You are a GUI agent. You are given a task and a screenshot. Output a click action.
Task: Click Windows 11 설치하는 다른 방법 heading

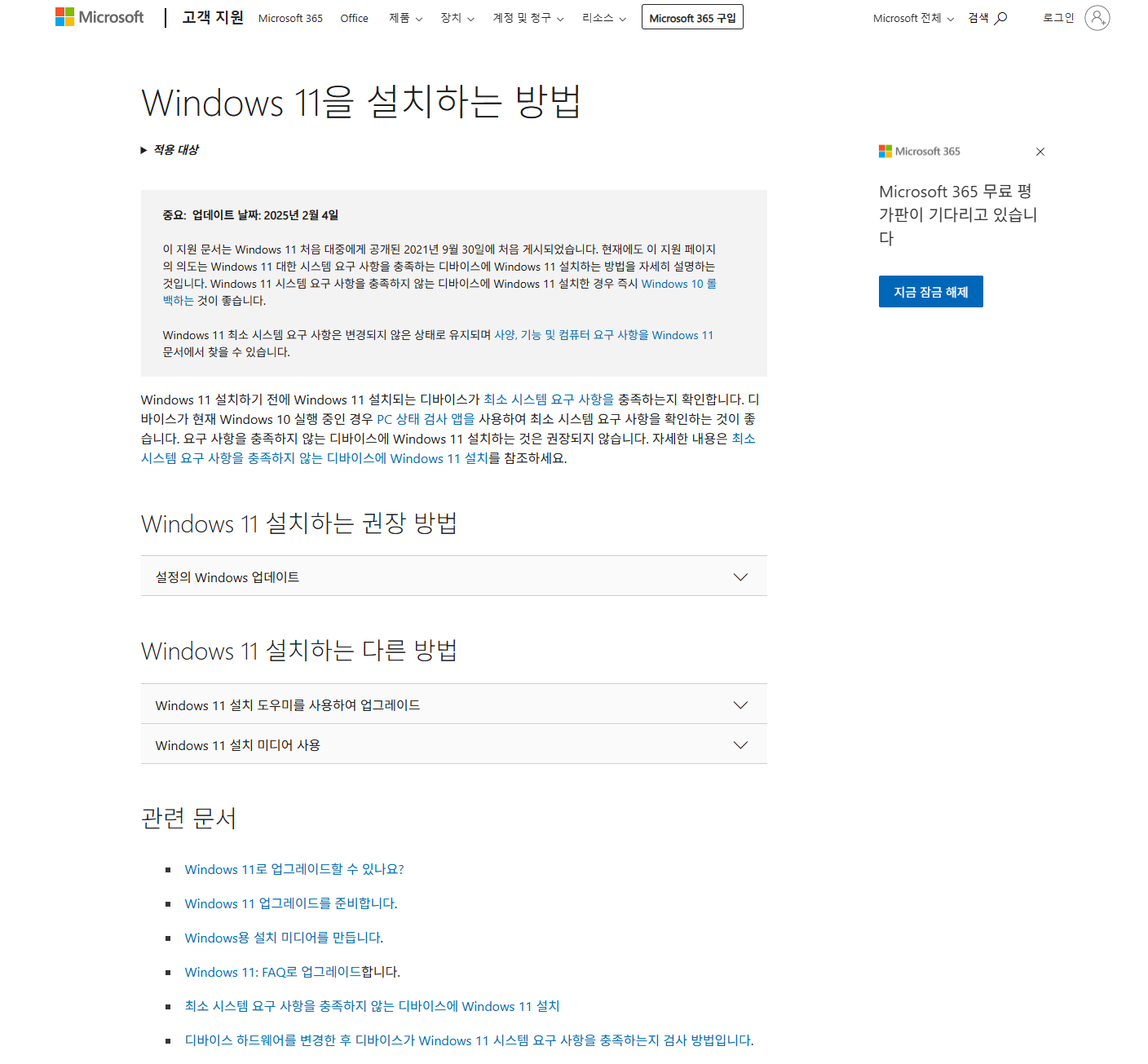298,651
